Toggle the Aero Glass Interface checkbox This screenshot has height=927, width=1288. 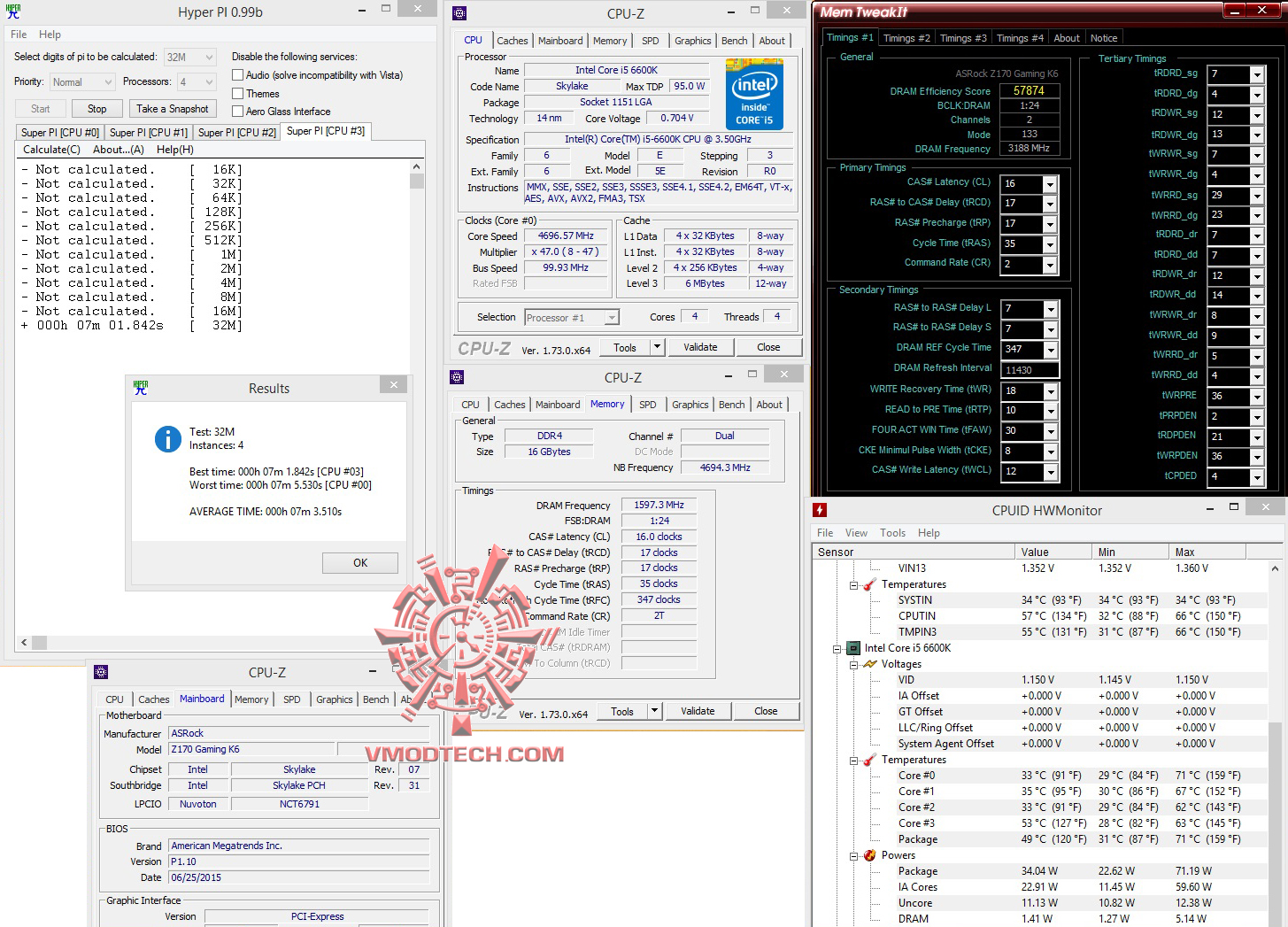click(x=237, y=112)
